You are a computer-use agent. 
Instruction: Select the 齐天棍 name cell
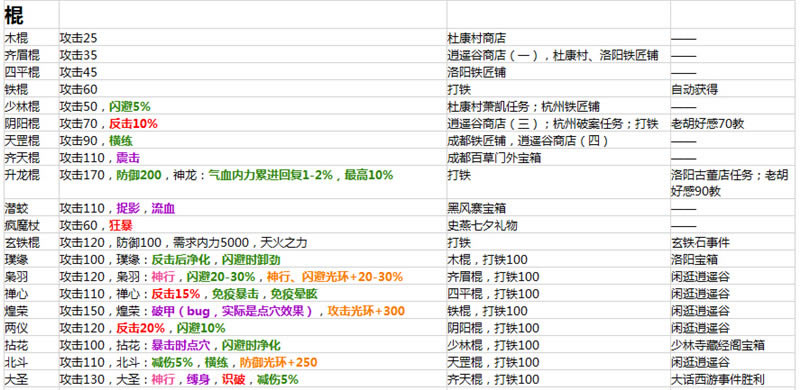[x=31, y=158]
